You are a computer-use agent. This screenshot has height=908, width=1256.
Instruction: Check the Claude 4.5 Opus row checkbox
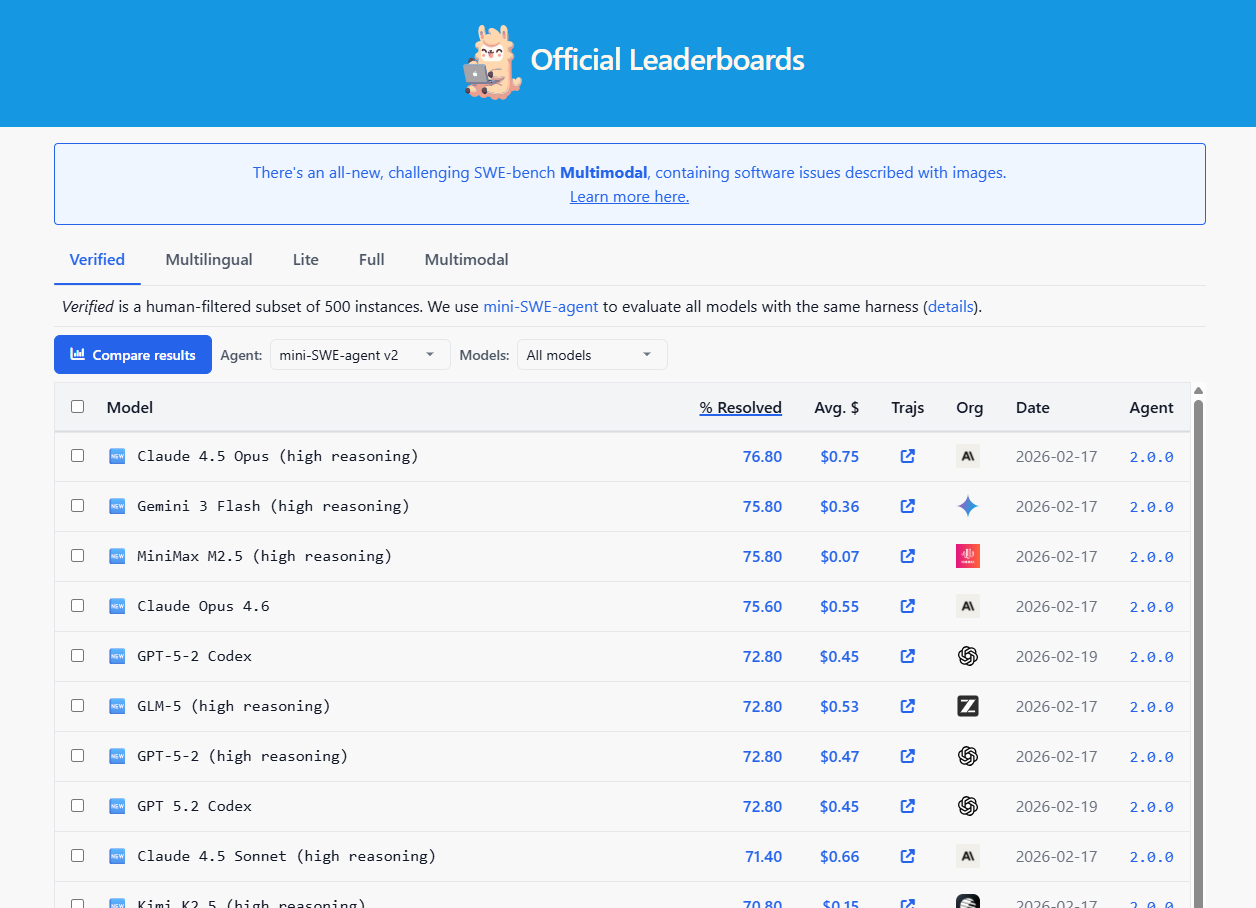78,456
